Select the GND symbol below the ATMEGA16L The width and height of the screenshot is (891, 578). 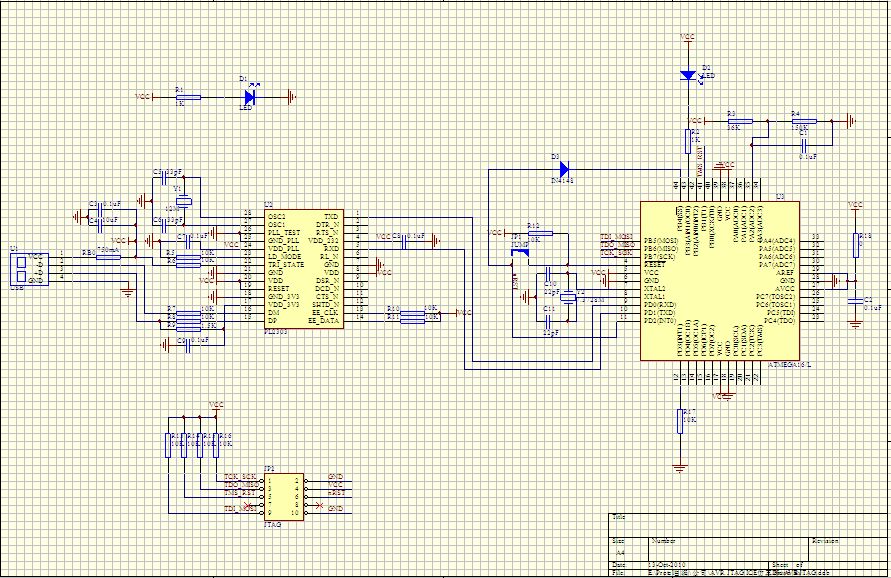coord(728,396)
